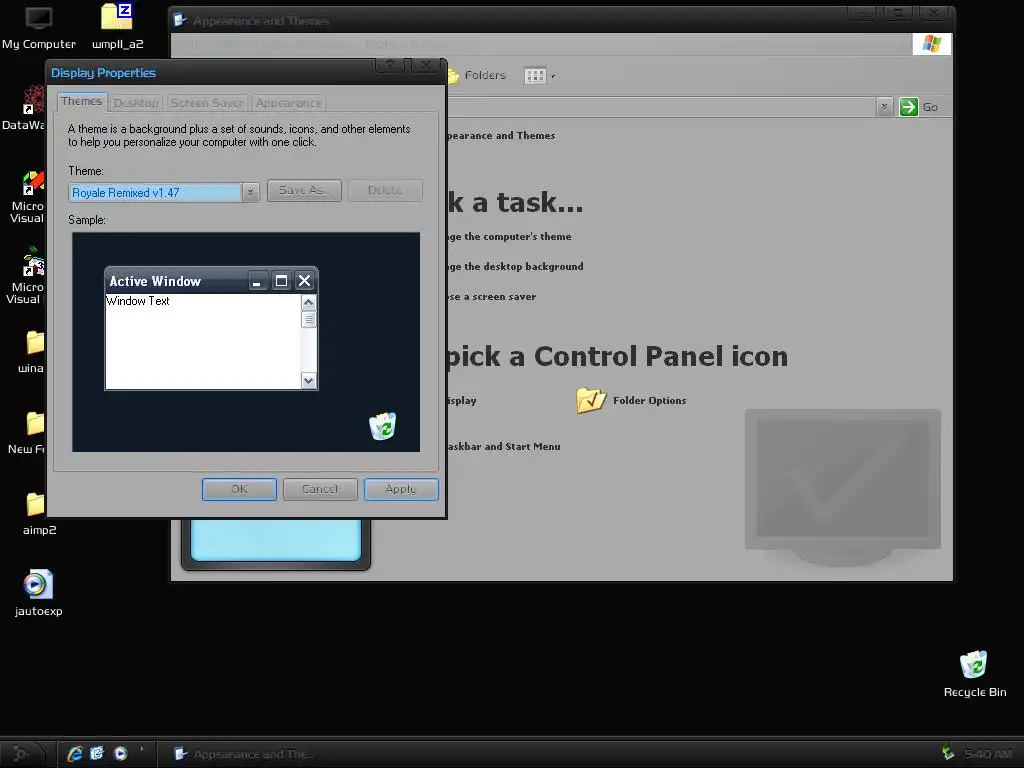The image size is (1024, 768).
Task: Click the 5:40 AM taskbar clock
Action: tap(988, 754)
